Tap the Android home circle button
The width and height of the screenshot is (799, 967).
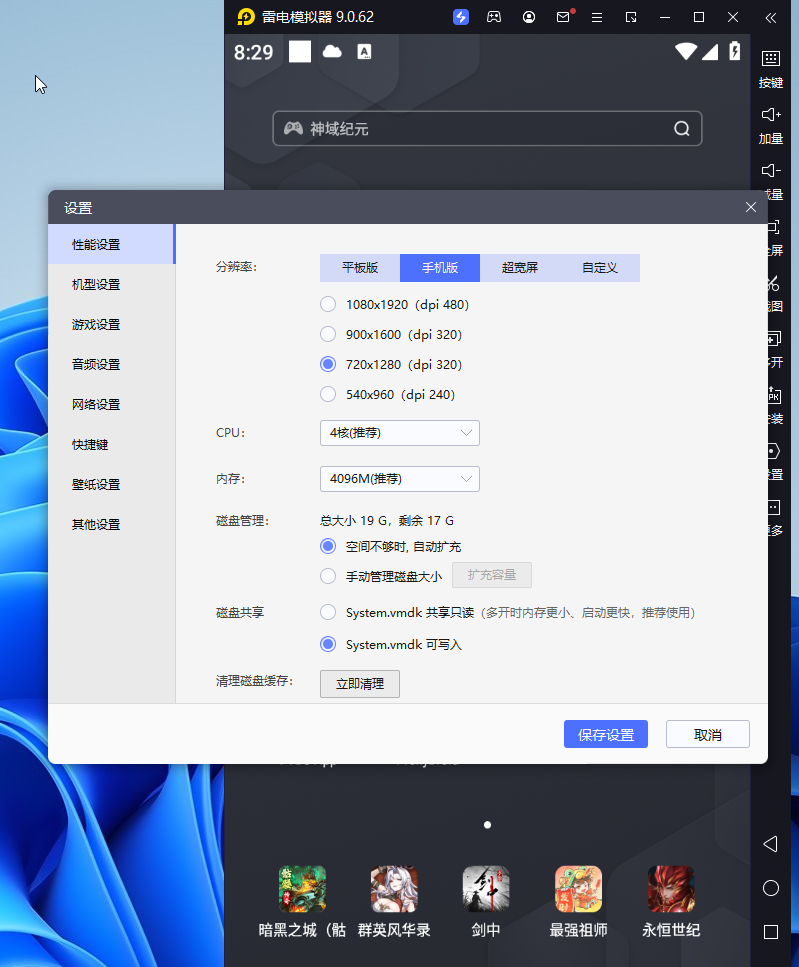(x=771, y=888)
